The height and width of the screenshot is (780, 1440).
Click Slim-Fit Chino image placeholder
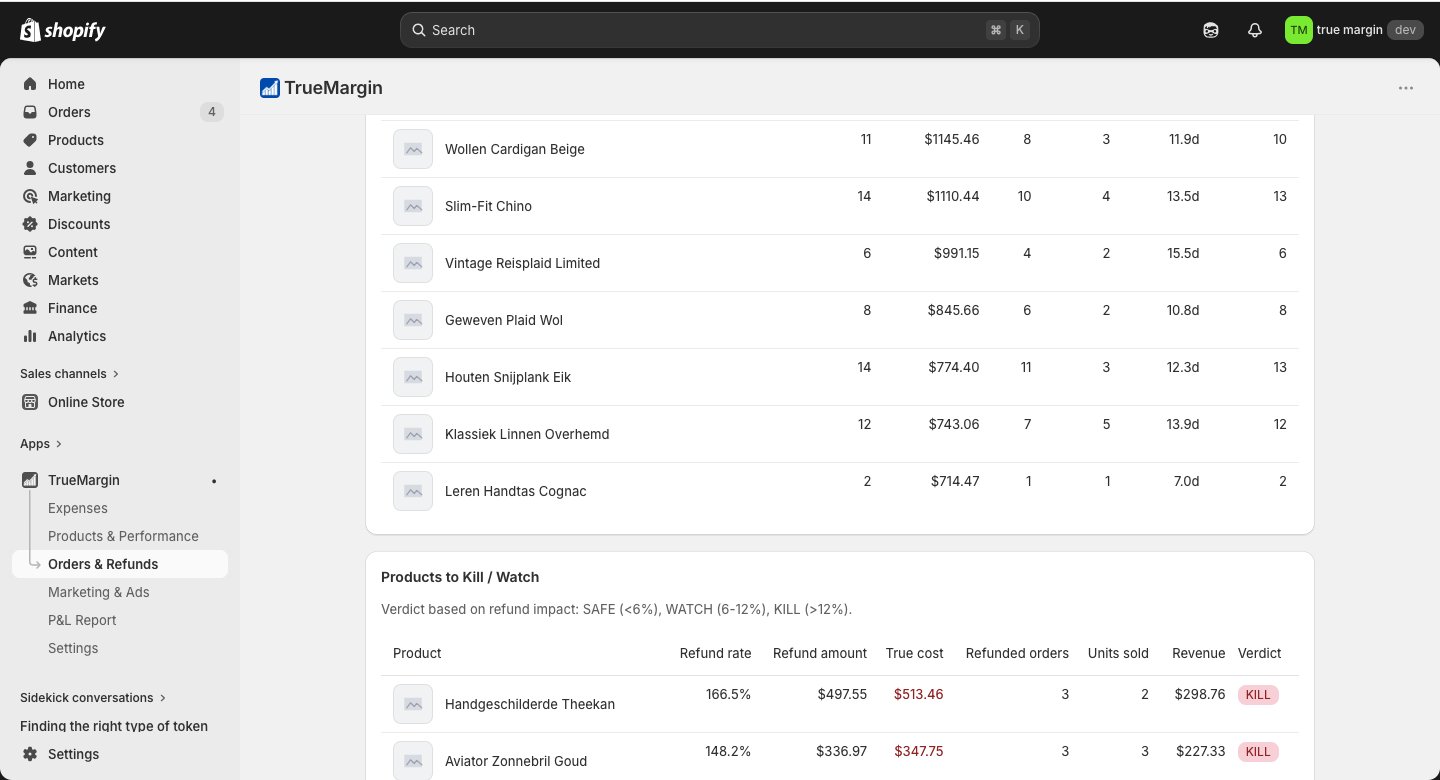tap(413, 206)
